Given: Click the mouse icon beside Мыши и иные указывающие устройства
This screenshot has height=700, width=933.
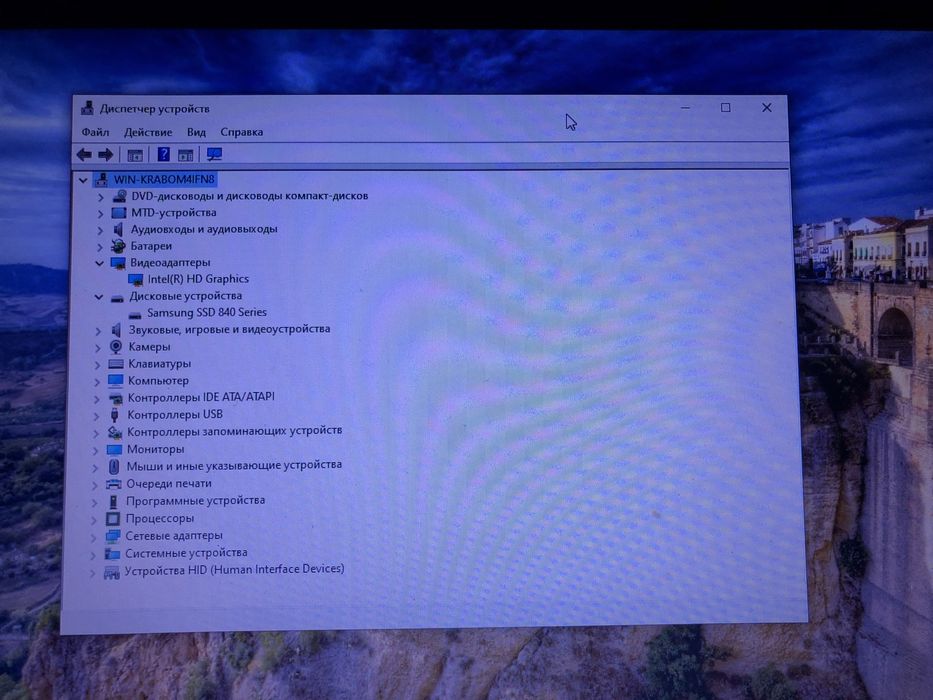Looking at the screenshot, I should tap(114, 466).
